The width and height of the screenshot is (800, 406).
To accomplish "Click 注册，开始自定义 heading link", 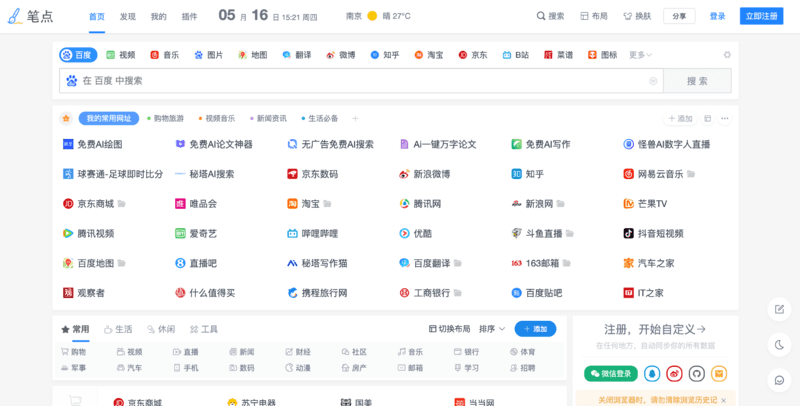I will tap(655, 329).
